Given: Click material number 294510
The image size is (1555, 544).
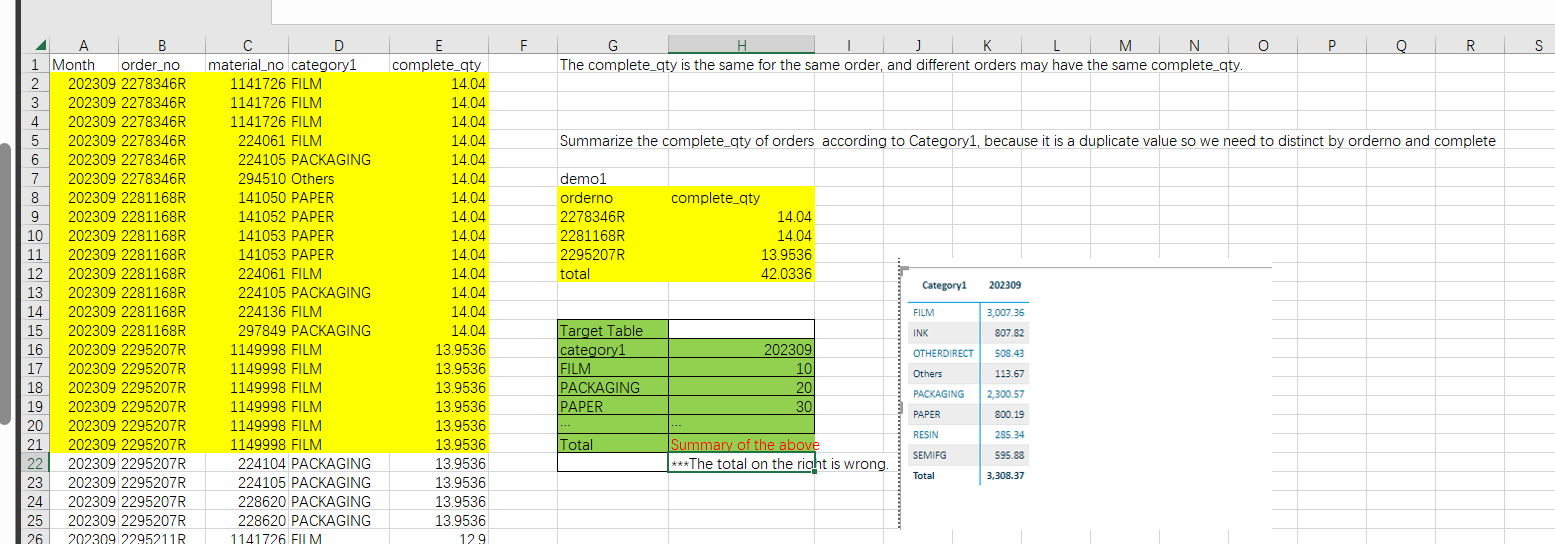Looking at the screenshot, I should (246, 179).
